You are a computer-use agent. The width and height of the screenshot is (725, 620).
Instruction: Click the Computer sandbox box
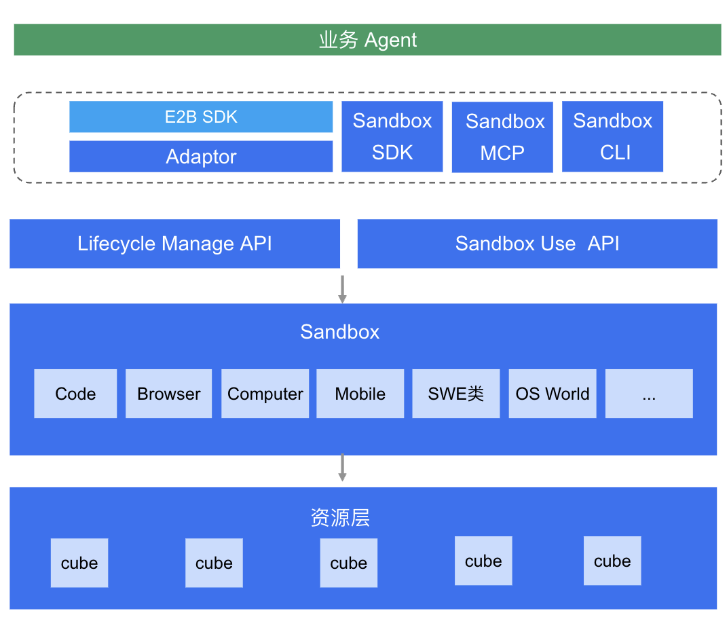point(265,394)
